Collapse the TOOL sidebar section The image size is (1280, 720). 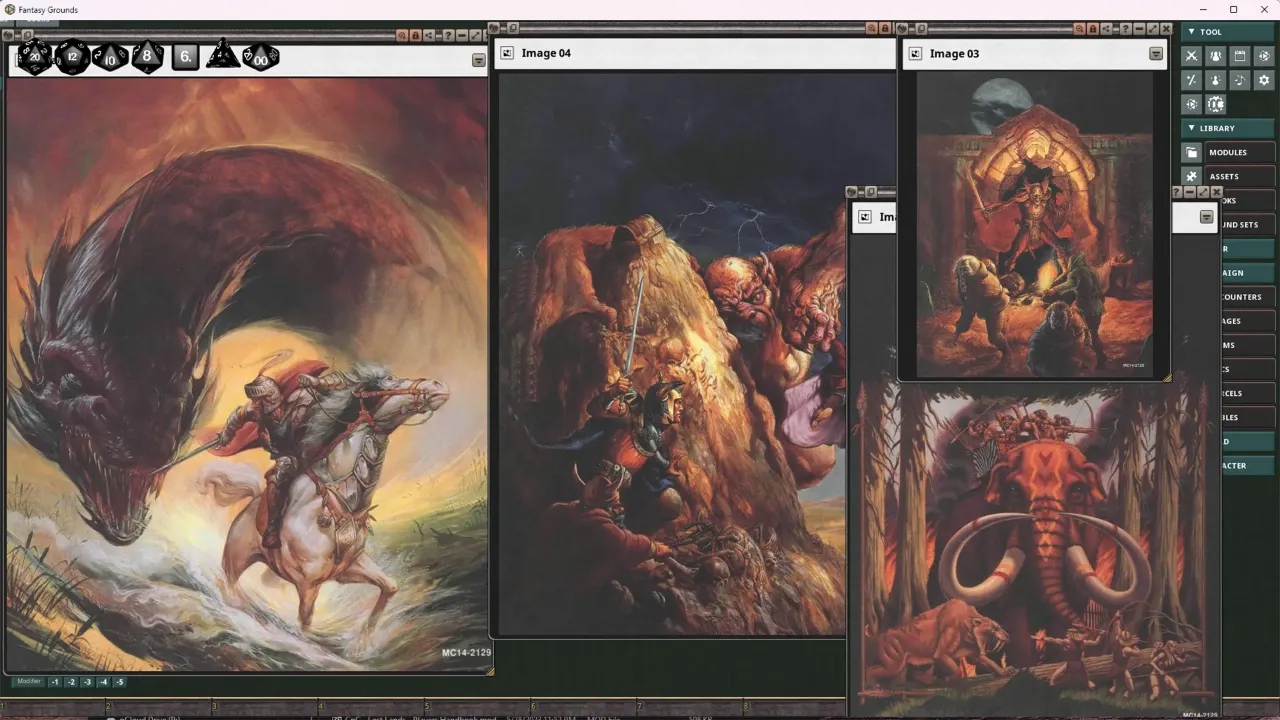point(1228,32)
